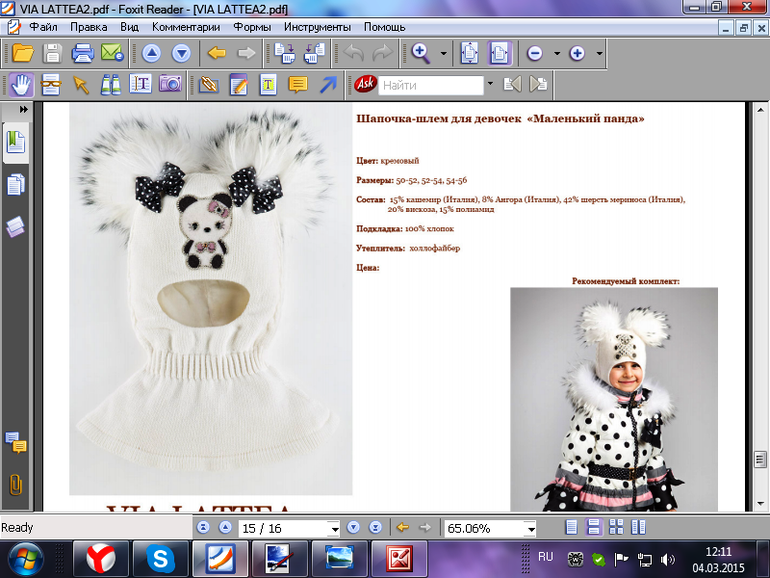Screen dimensions: 770x578
Task: Open the binoculars search tool
Action: click(x=110, y=85)
